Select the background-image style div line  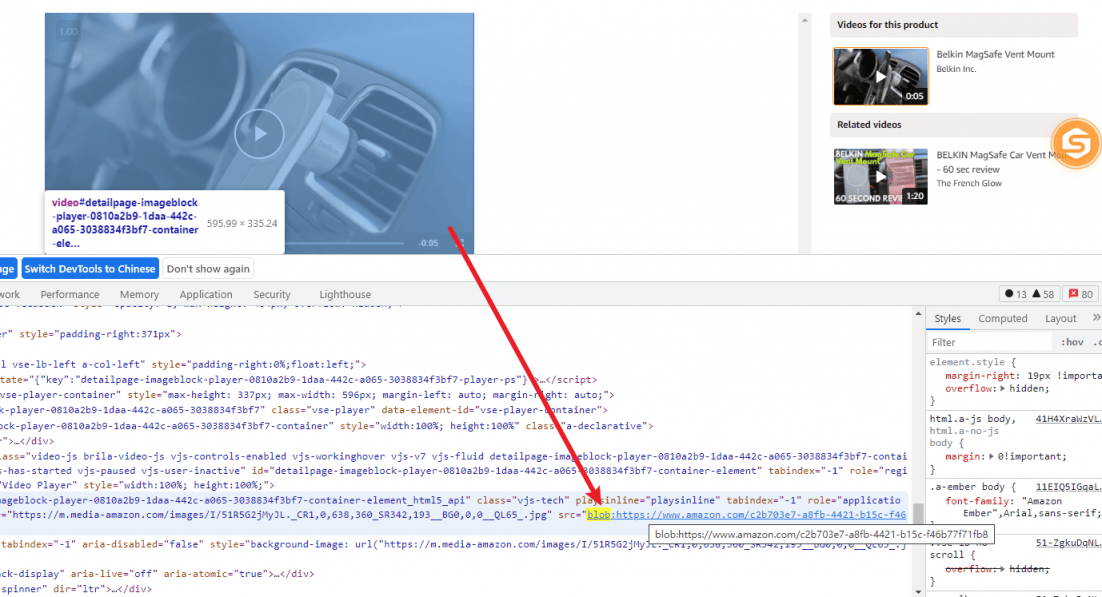[x=455, y=544]
